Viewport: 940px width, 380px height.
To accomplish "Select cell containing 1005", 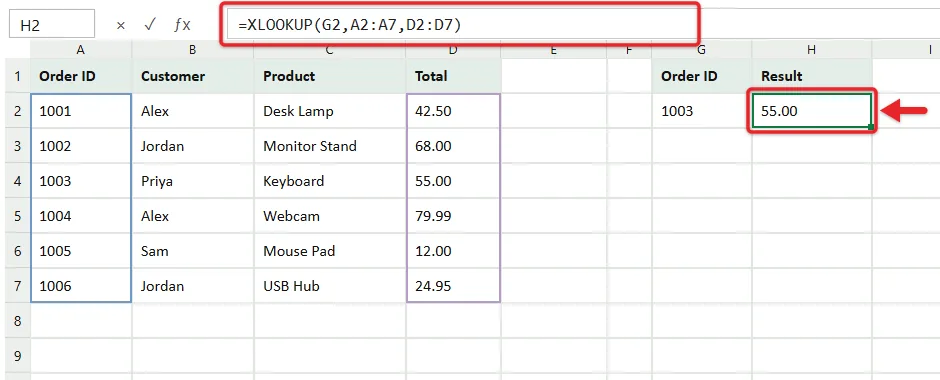I will (81, 251).
